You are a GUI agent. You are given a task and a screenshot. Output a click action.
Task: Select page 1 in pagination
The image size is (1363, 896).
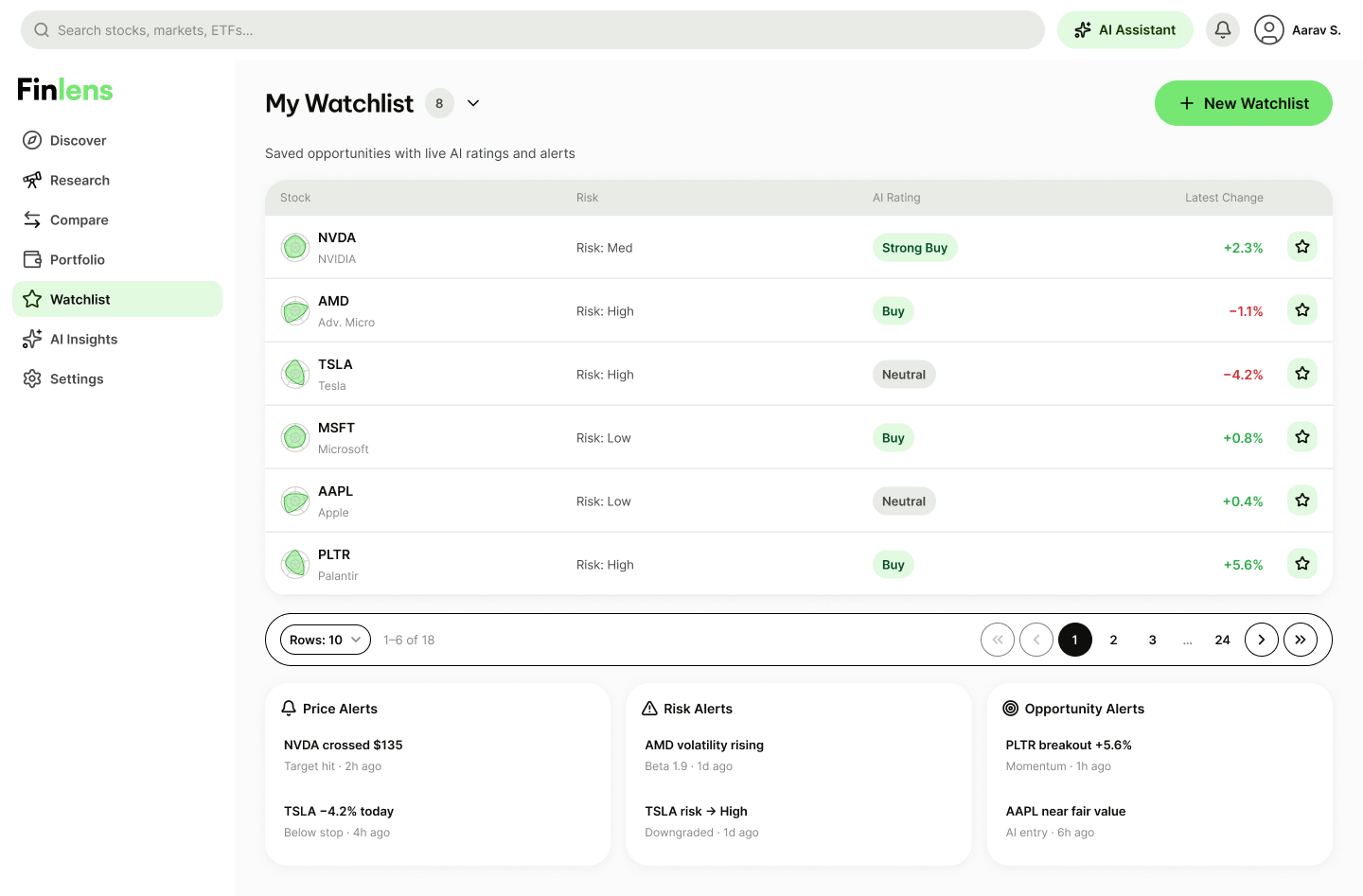click(1075, 640)
